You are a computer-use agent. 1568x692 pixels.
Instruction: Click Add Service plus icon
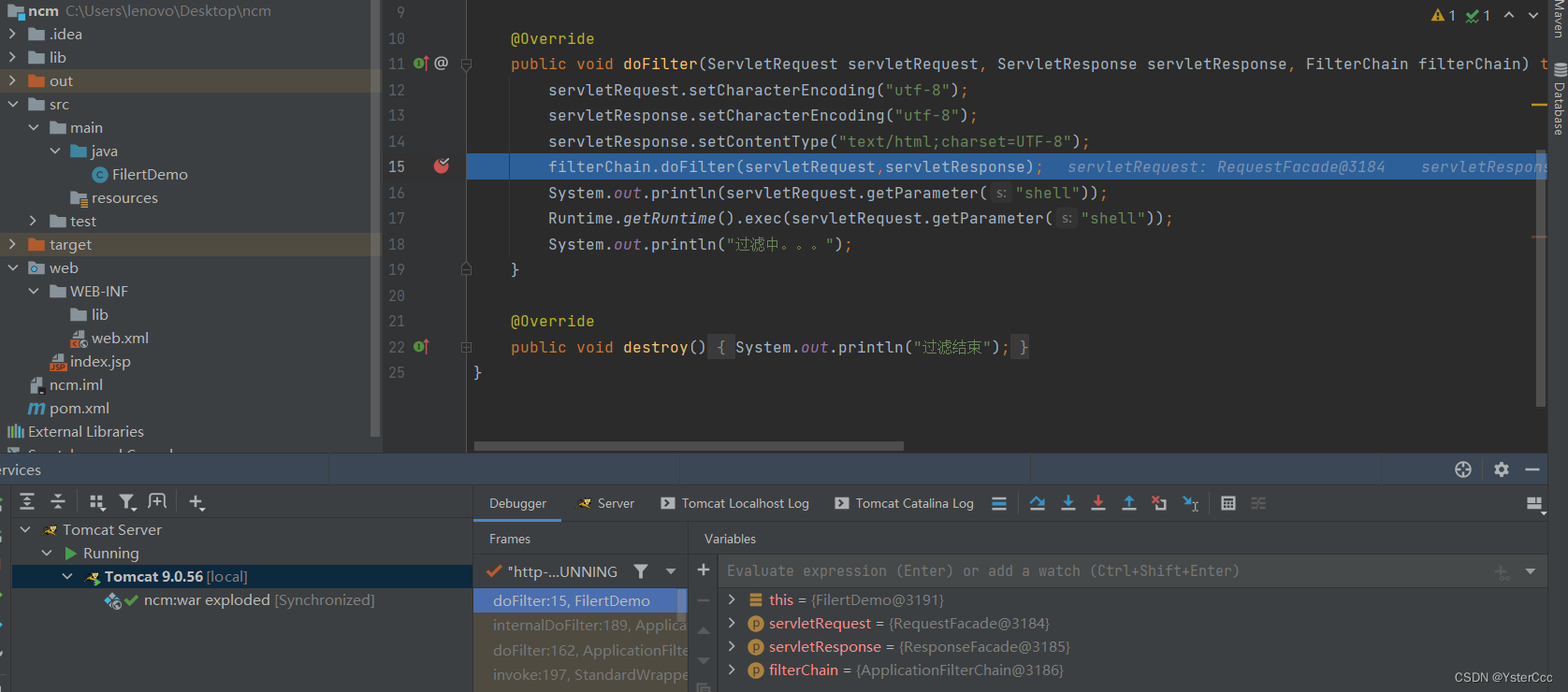click(x=196, y=502)
